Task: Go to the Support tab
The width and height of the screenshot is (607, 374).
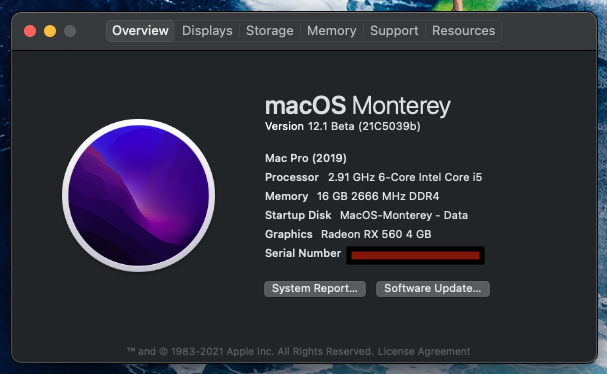Action: pos(394,31)
